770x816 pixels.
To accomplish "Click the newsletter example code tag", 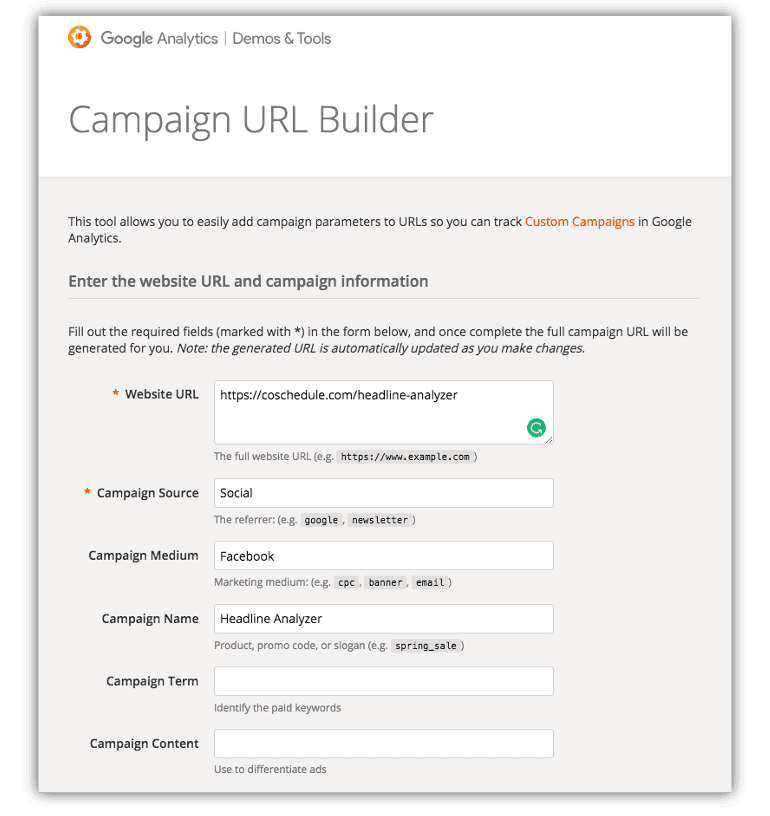I will [380, 520].
